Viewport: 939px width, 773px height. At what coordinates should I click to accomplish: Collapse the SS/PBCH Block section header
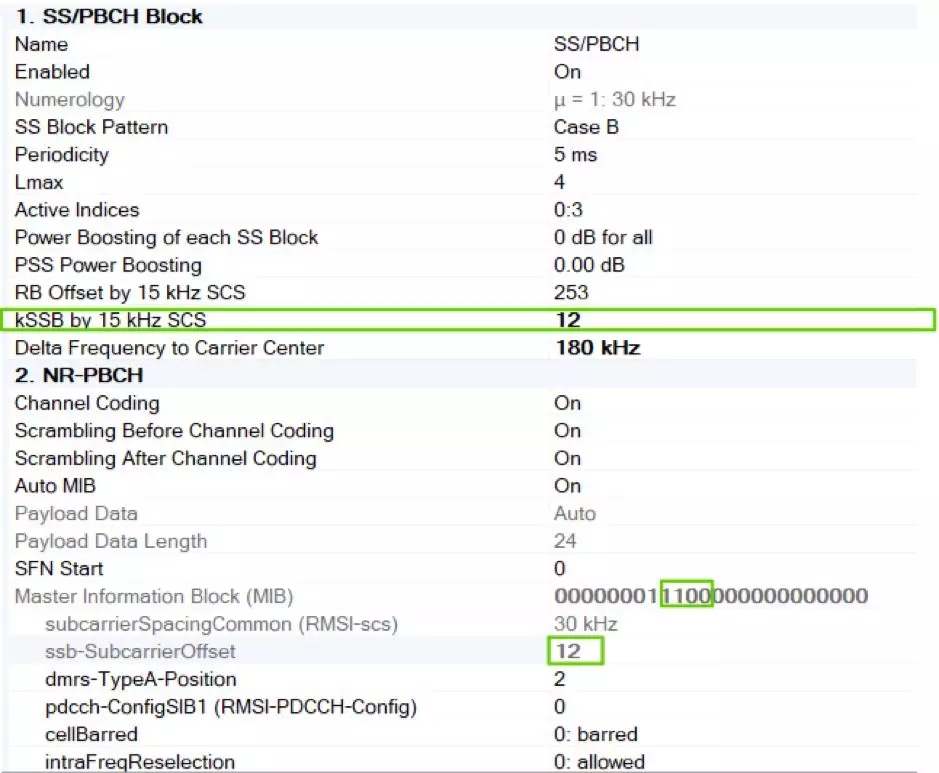(108, 16)
